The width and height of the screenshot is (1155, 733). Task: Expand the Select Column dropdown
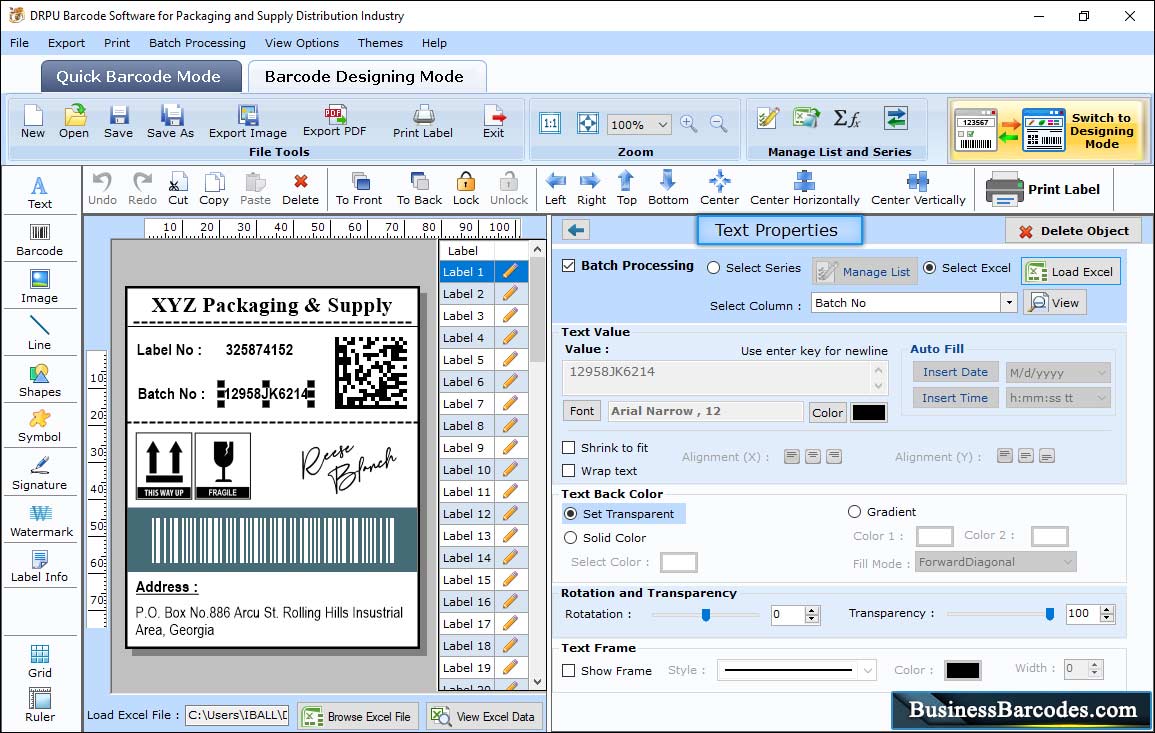click(x=1008, y=303)
